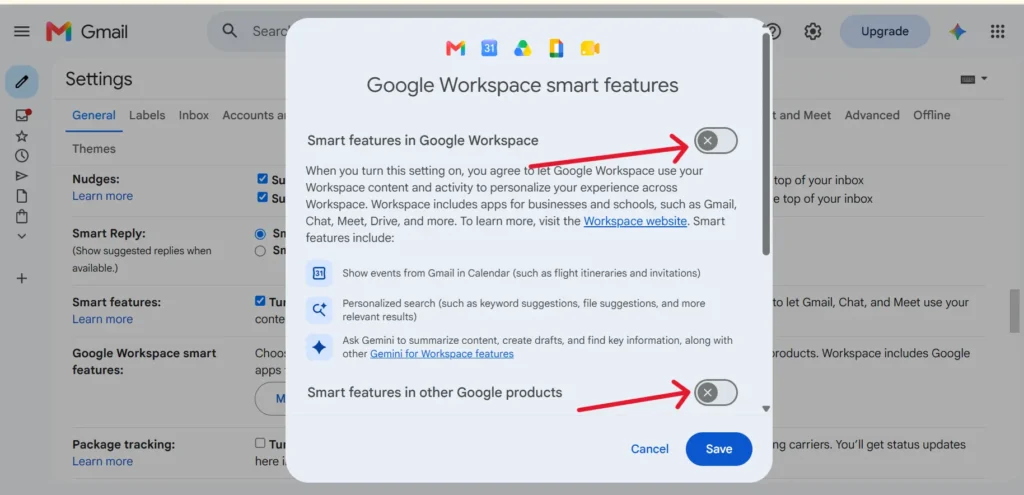The width and height of the screenshot is (1024, 495).
Task: Open Starred in the sidebar
Action: [x=22, y=136]
